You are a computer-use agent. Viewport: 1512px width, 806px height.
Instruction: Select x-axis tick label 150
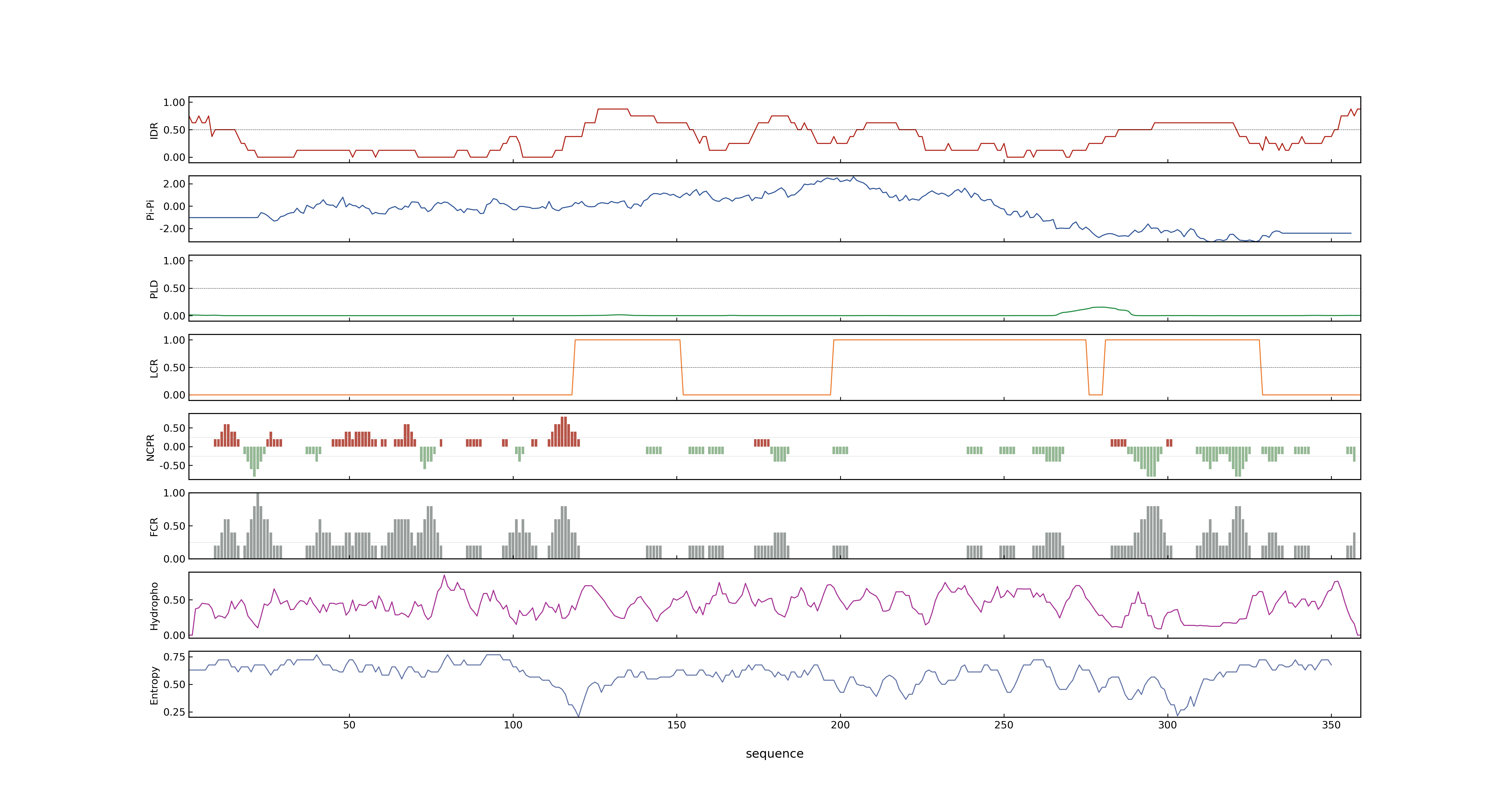pos(677,725)
